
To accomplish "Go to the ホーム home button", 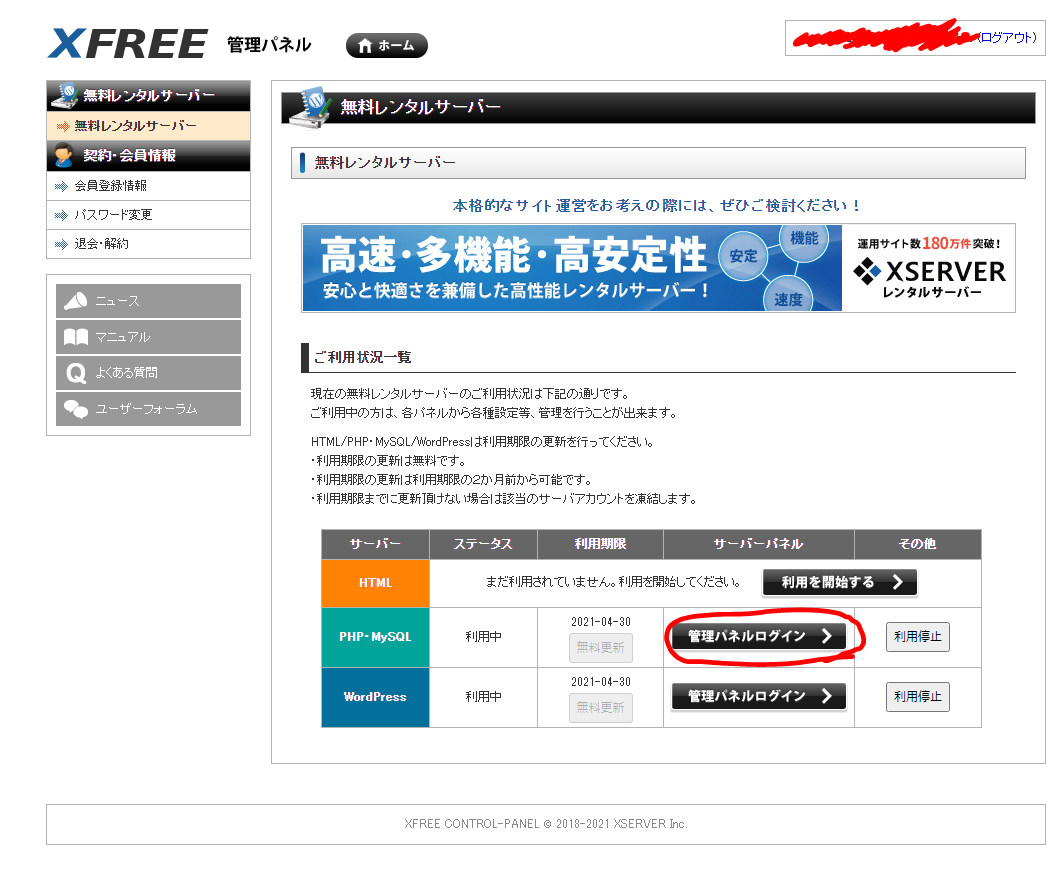I will click(x=386, y=45).
